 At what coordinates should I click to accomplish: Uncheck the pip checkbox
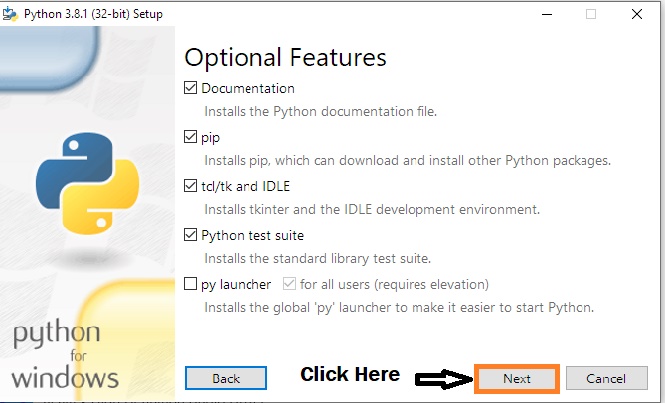tap(190, 137)
